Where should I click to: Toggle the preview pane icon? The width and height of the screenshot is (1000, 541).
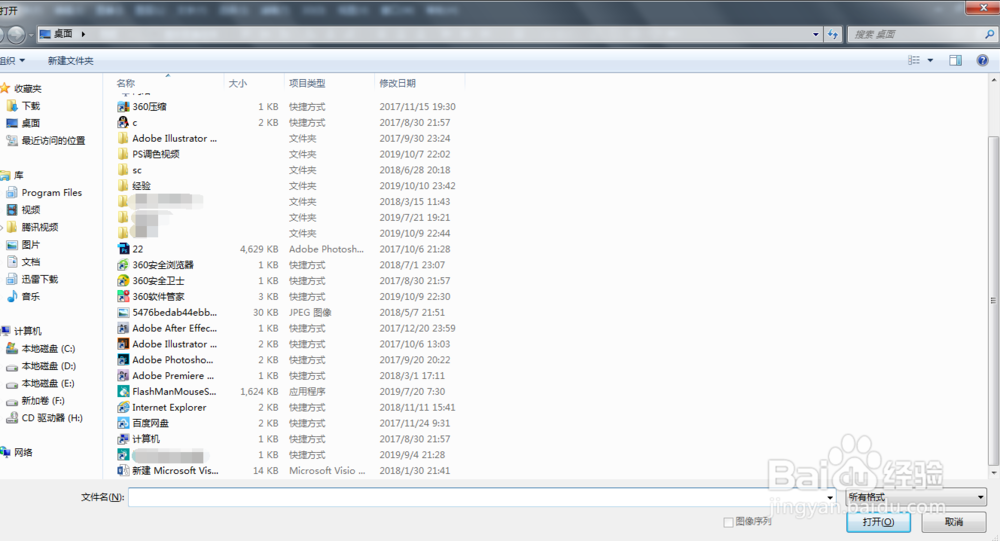point(955,61)
